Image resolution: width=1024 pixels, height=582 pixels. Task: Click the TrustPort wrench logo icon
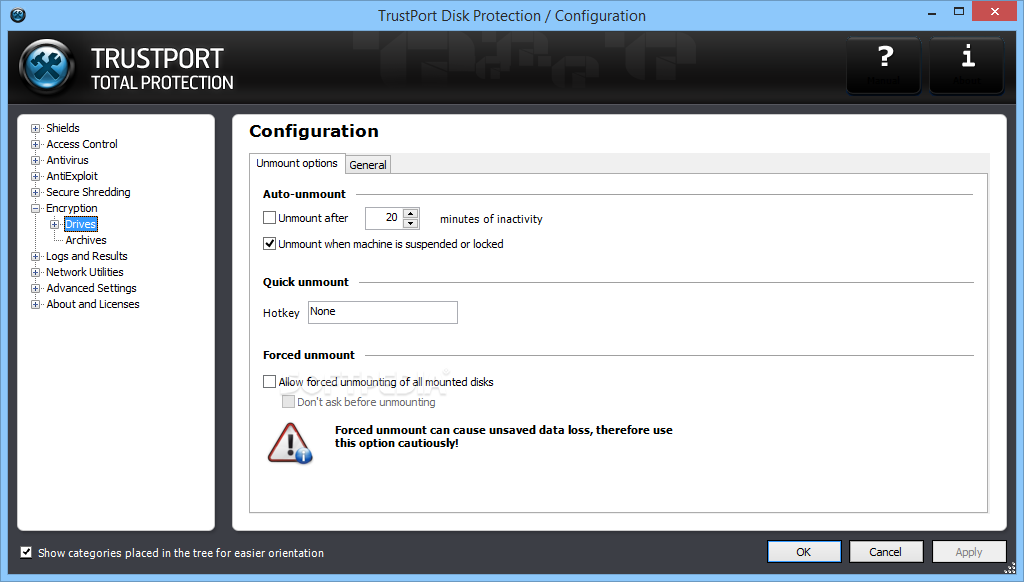(x=47, y=67)
